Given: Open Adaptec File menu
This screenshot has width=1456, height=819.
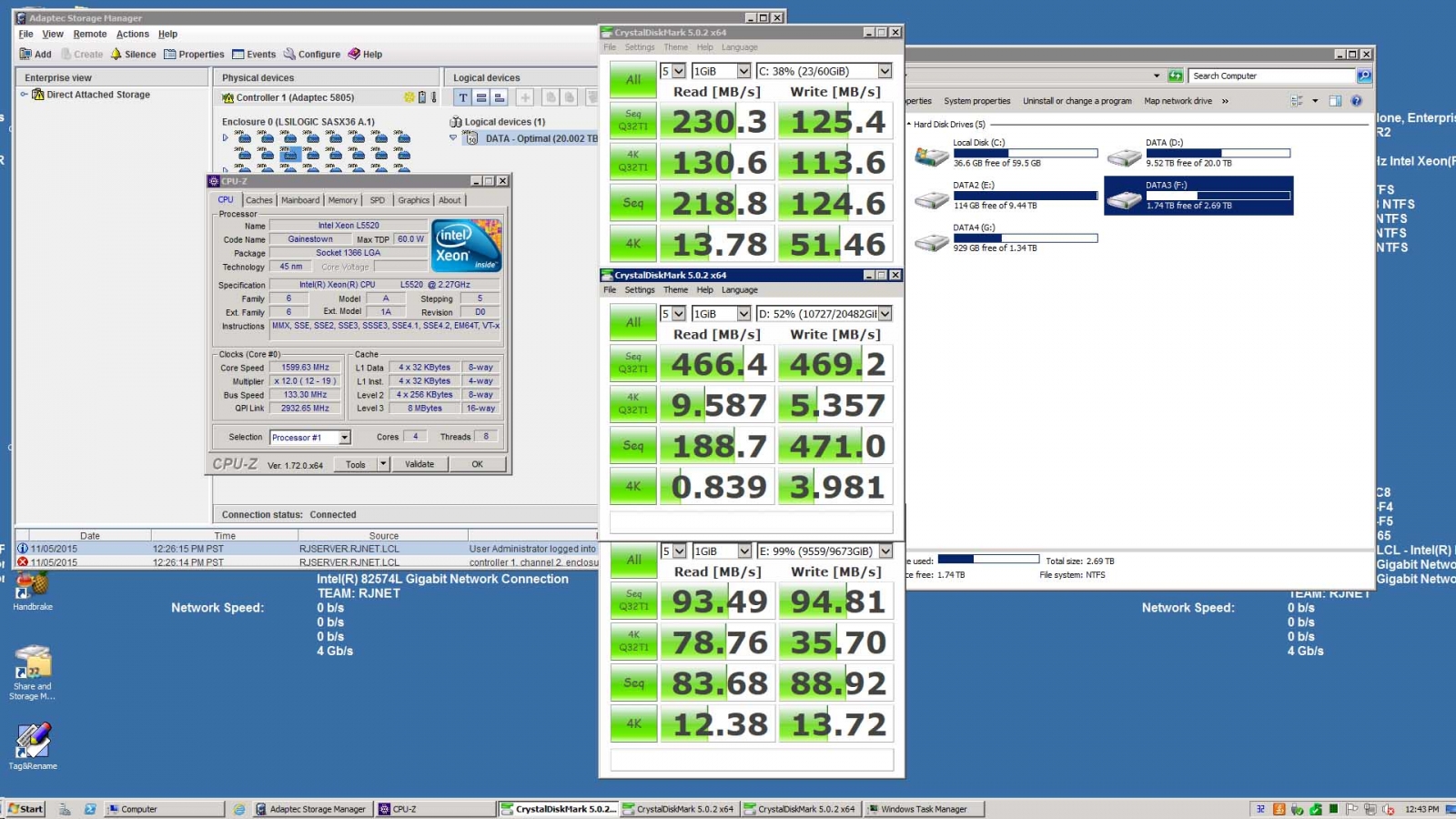Looking at the screenshot, I should click(26, 35).
